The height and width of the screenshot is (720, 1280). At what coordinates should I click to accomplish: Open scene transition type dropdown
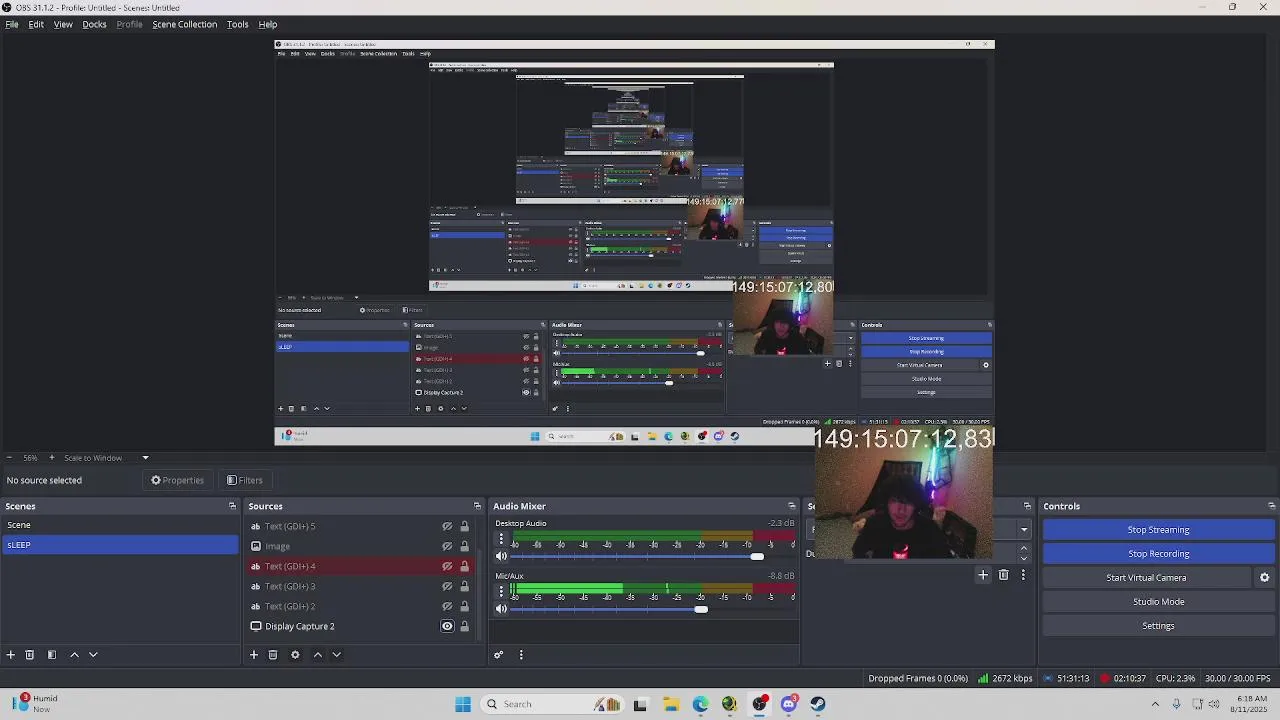pyautogui.click(x=1024, y=529)
